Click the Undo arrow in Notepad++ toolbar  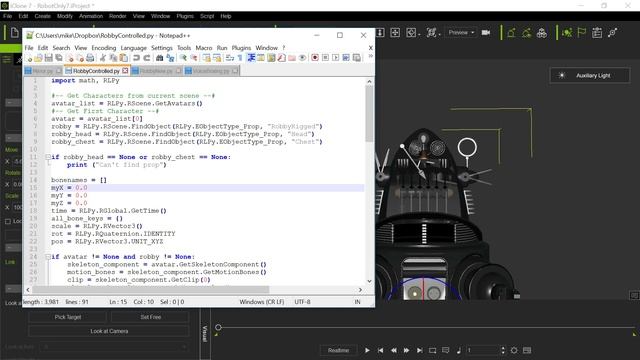point(136,58)
